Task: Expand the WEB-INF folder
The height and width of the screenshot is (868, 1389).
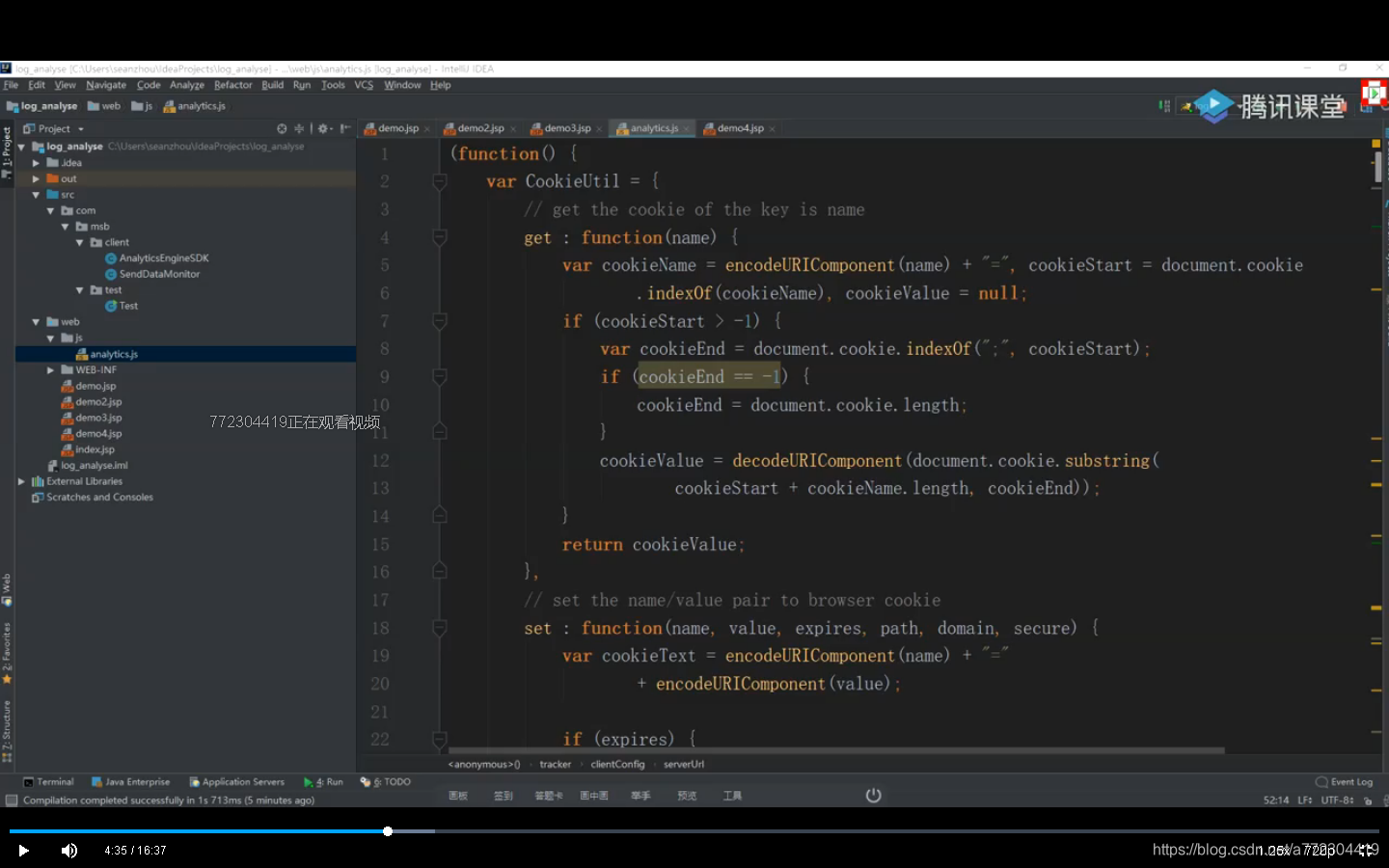Action: (x=51, y=369)
